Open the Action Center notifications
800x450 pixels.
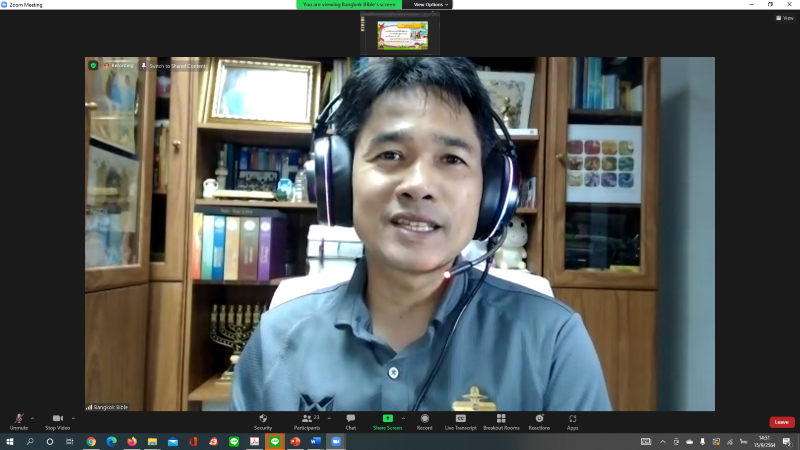[787, 442]
